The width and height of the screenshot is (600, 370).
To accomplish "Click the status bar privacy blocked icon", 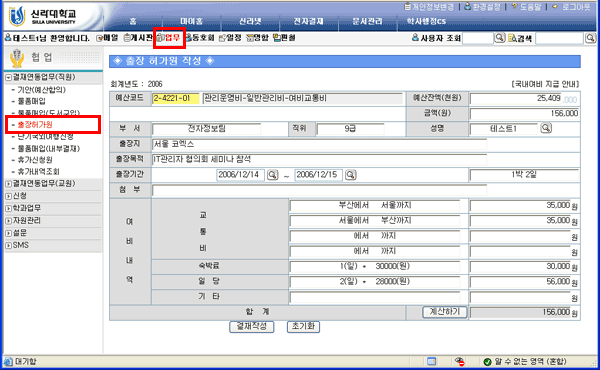I will pyautogui.click(x=459, y=362).
